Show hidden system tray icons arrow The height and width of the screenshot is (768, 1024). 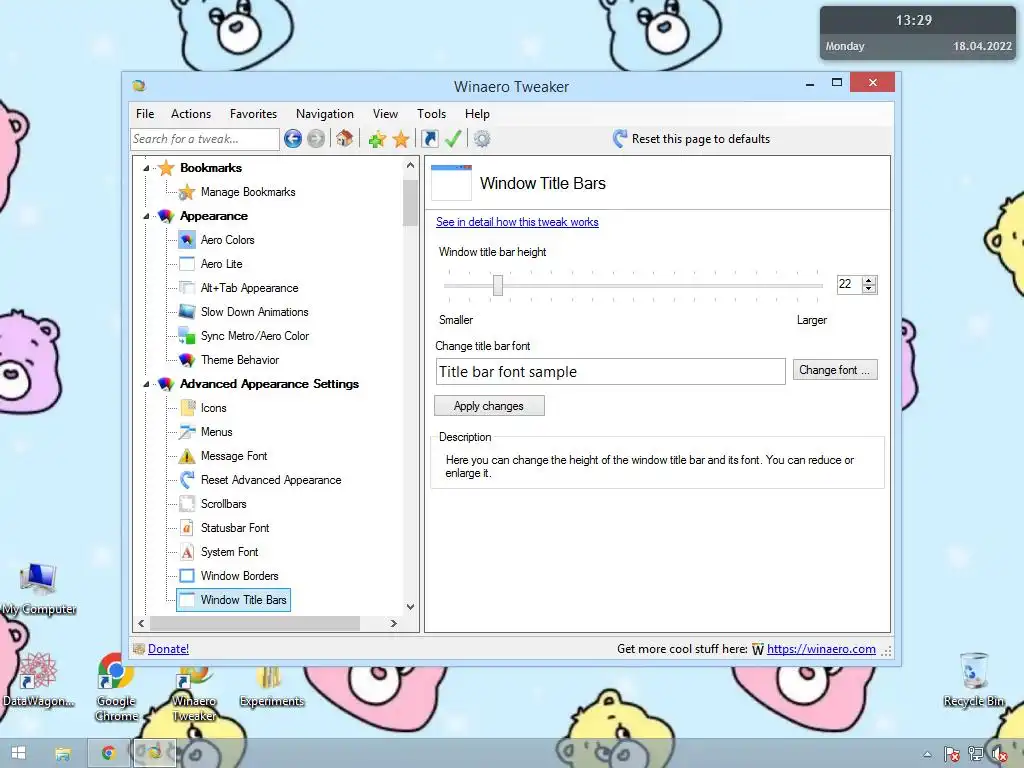927,754
